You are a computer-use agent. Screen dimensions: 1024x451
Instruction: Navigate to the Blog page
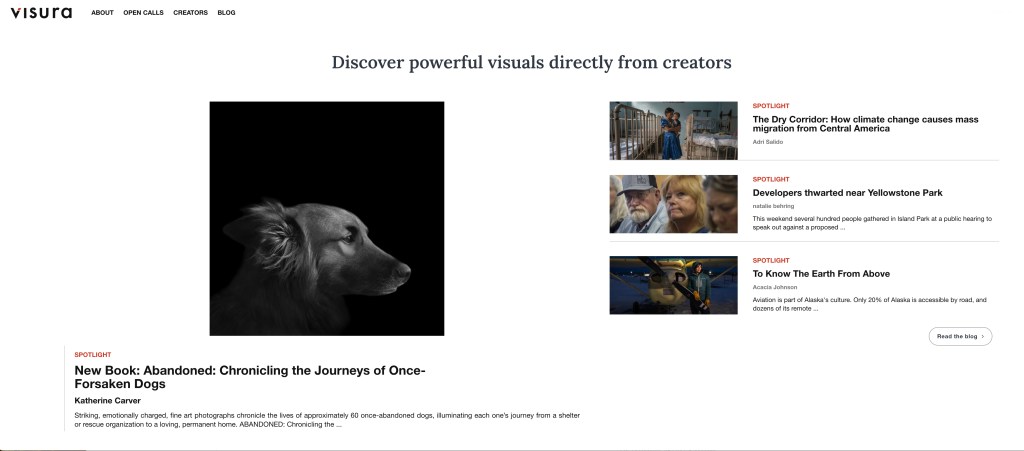[226, 13]
